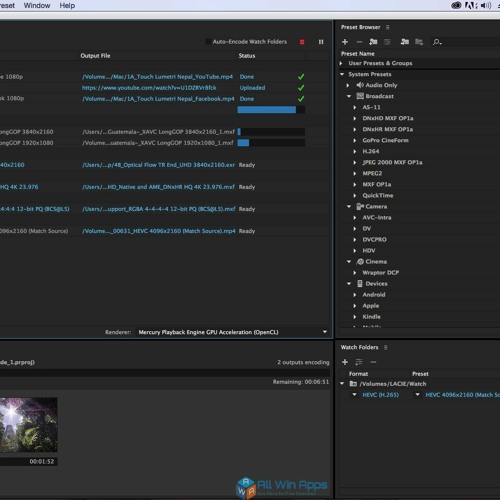Open the Watch Folders panel menu icon
Viewport: 500px width, 500px height.
(x=386, y=347)
